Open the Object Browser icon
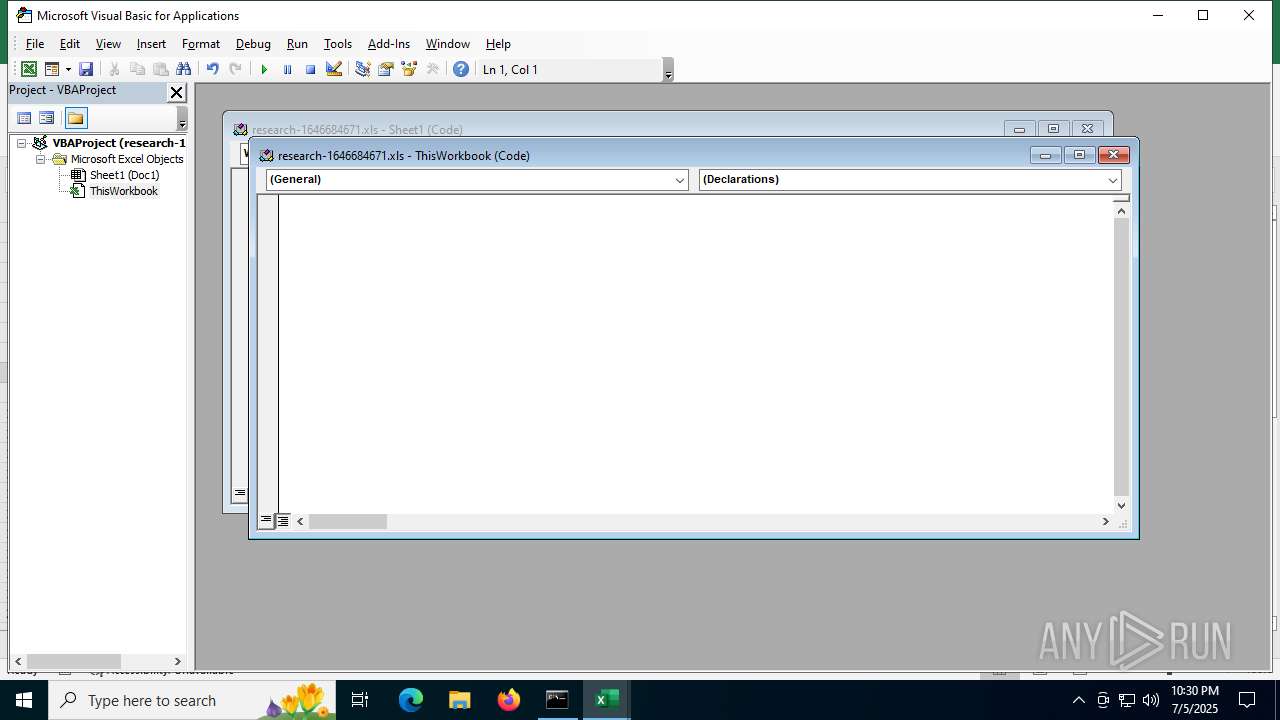Viewport: 1280px width, 720px height. [x=408, y=69]
